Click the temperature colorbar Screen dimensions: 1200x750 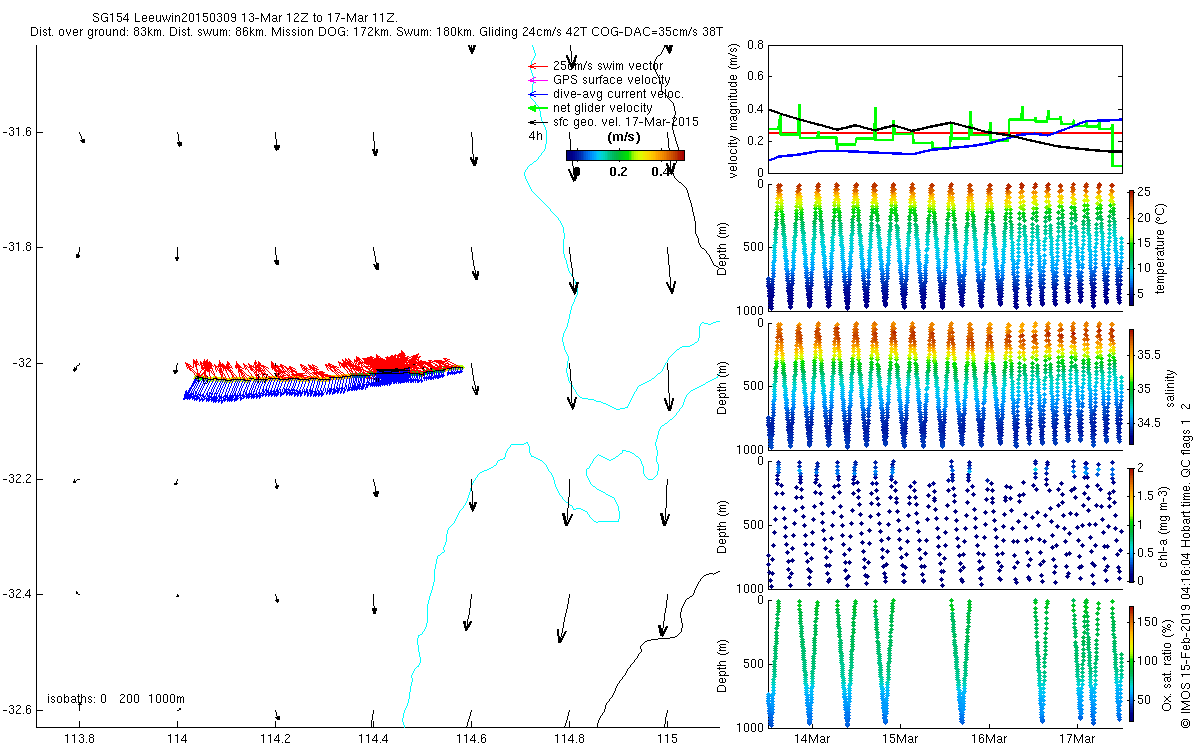(x=1131, y=246)
